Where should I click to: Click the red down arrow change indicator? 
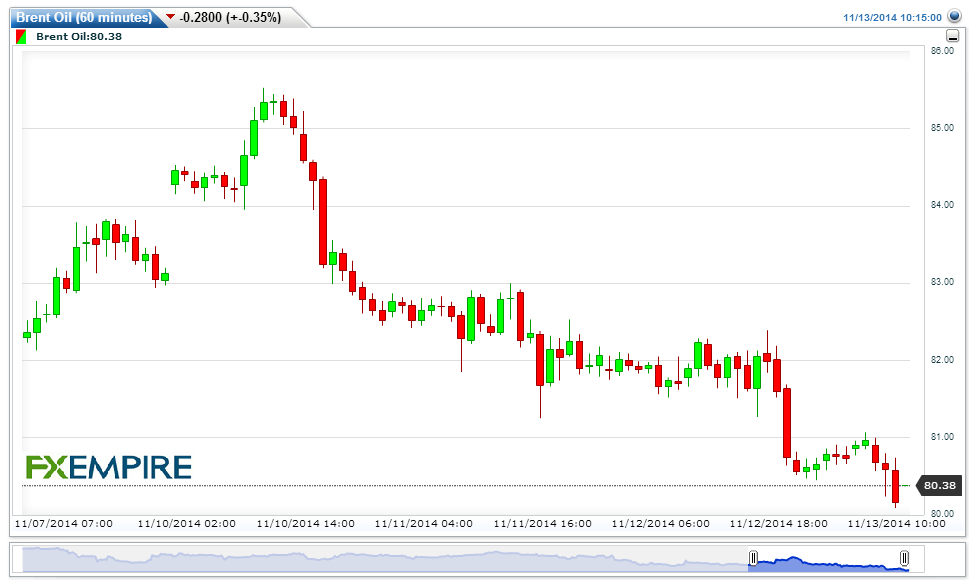coord(171,17)
